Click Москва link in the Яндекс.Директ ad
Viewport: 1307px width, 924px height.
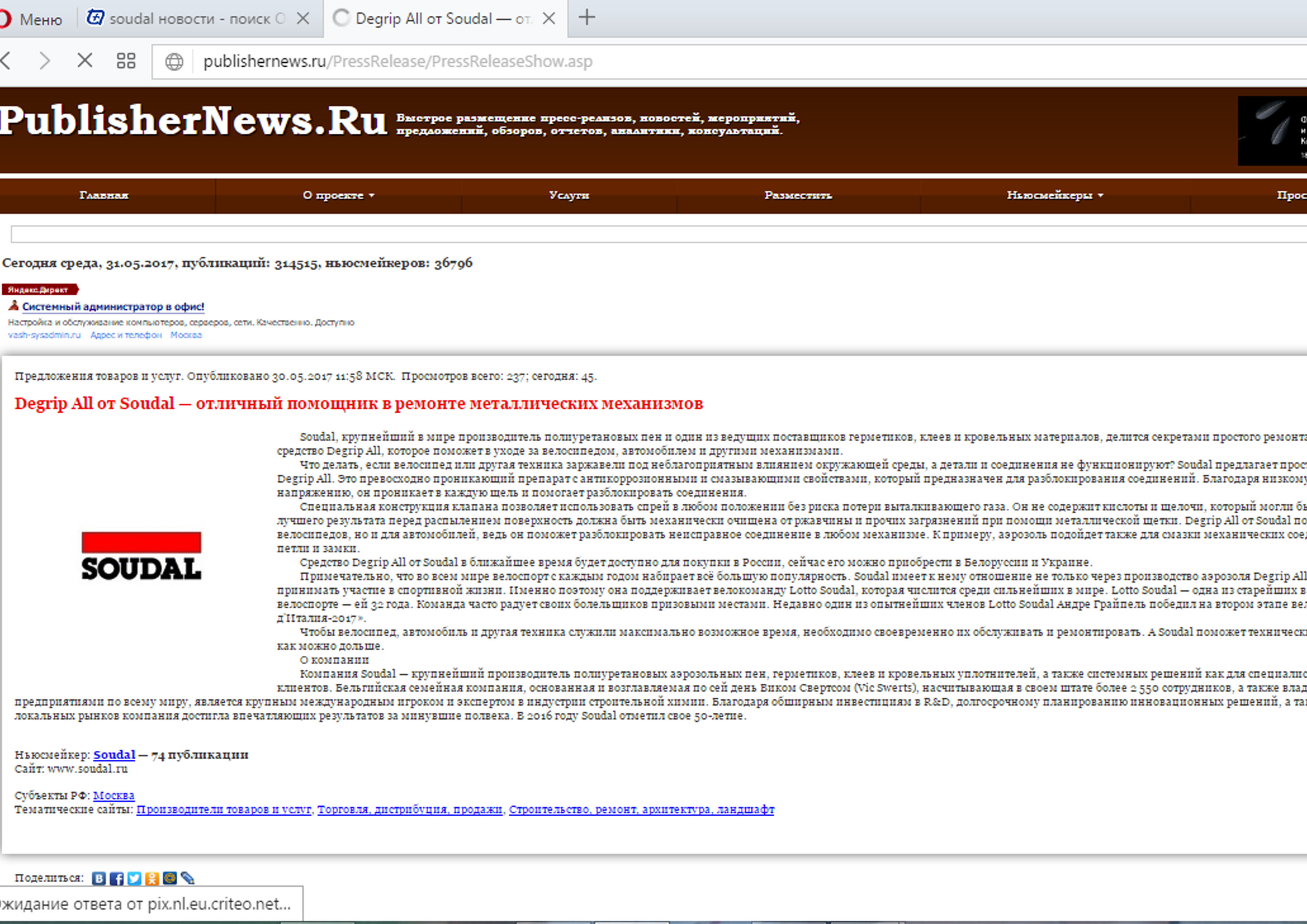pyautogui.click(x=186, y=335)
